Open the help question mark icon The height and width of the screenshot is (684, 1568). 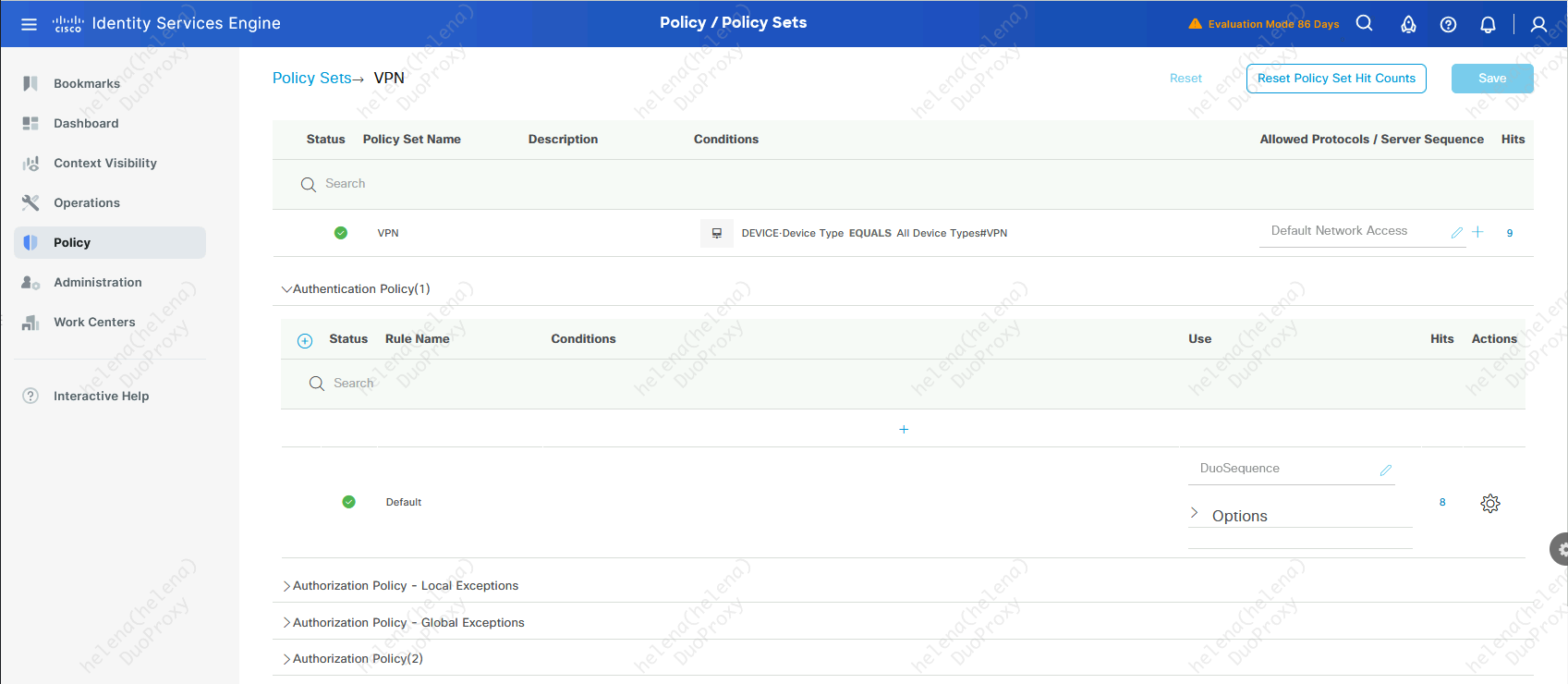coord(1448,25)
